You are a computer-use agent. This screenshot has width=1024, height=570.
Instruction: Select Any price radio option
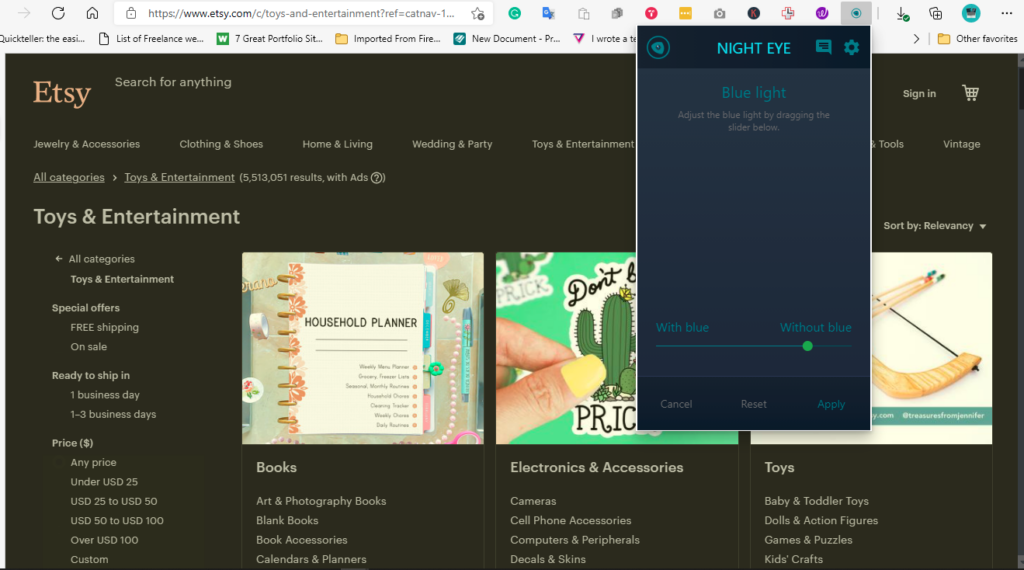tap(93, 462)
